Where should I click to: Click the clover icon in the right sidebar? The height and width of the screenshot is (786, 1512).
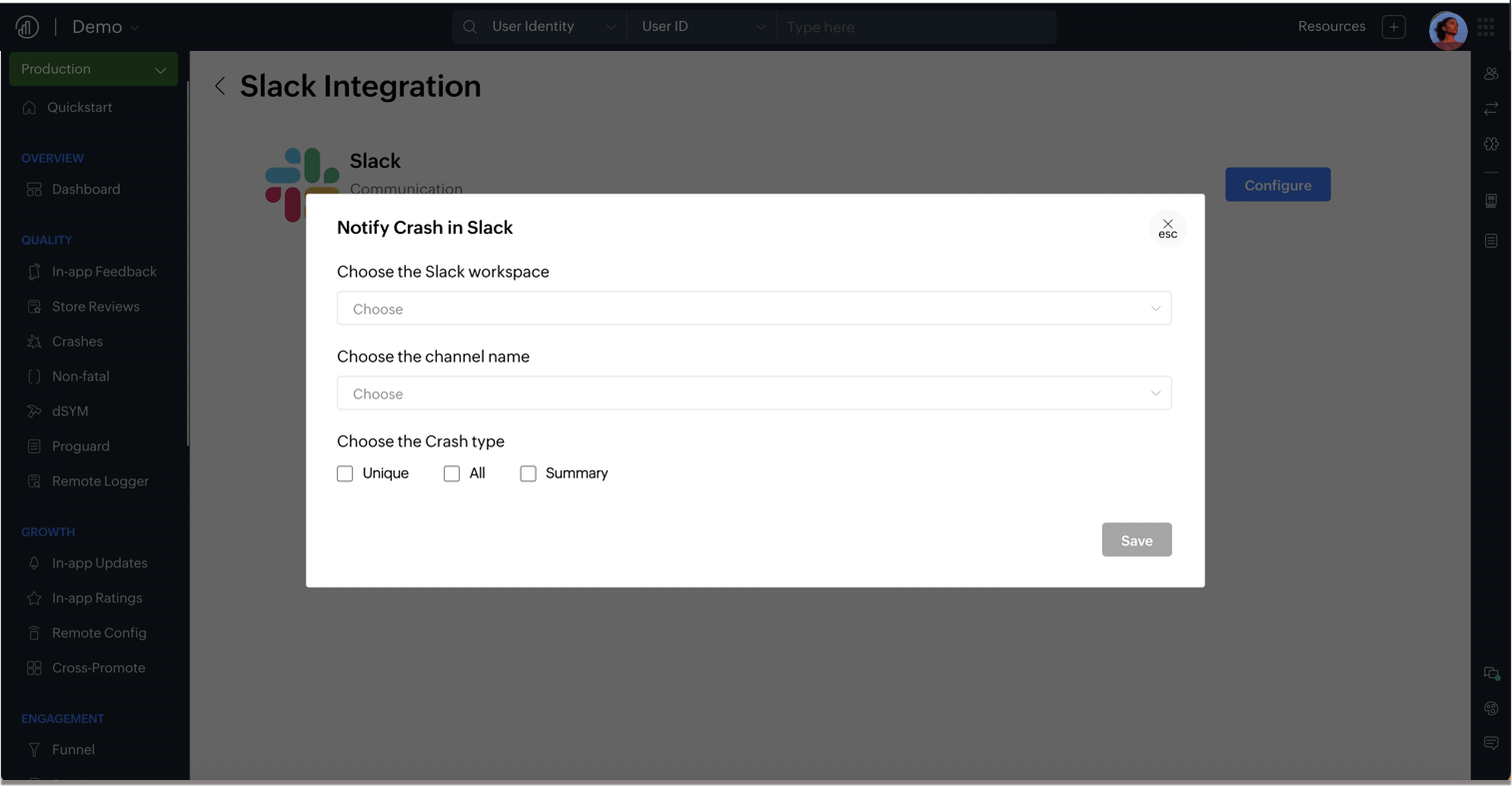click(1490, 143)
